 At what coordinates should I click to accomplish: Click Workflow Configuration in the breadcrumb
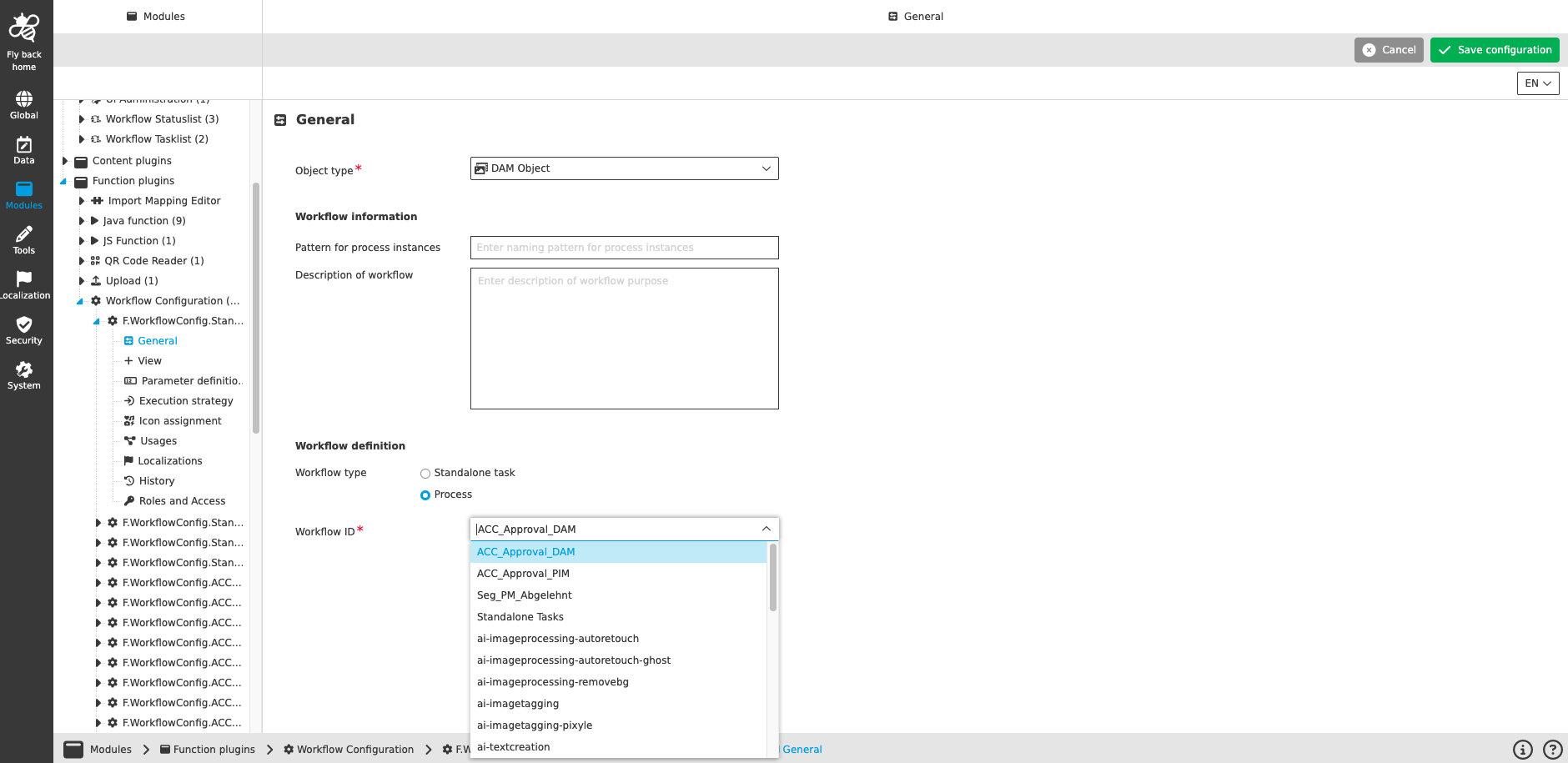pyautogui.click(x=355, y=750)
